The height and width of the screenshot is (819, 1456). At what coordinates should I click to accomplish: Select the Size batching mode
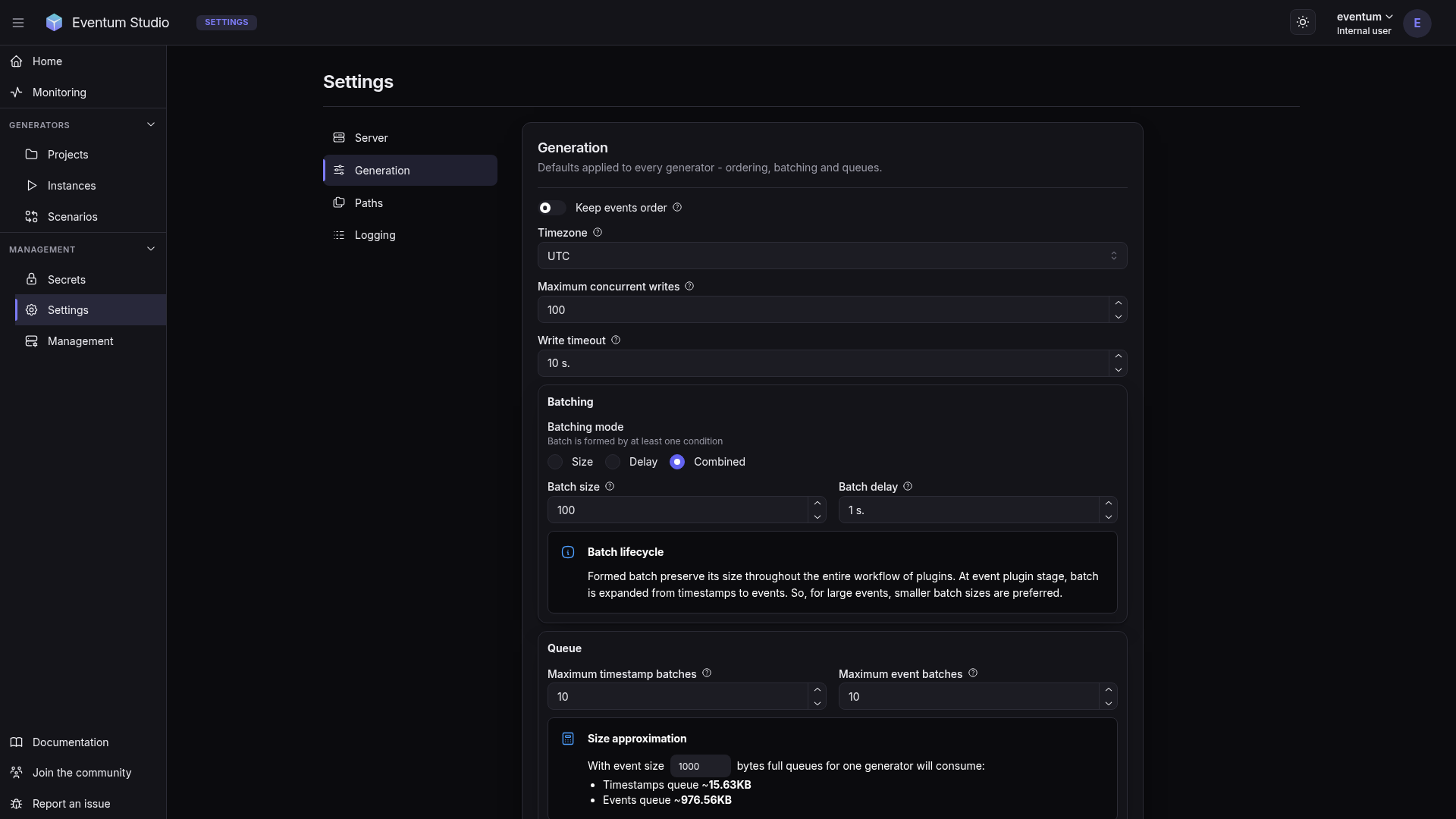[555, 462]
